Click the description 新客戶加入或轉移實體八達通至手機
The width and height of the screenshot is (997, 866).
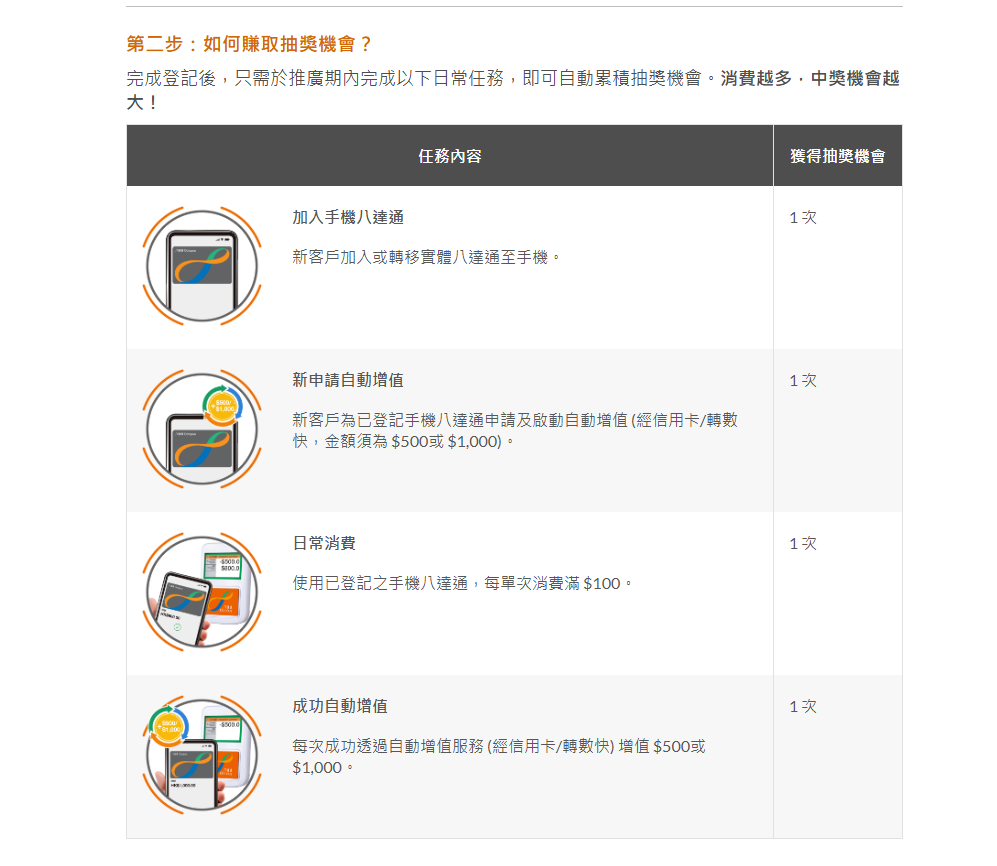click(x=425, y=258)
